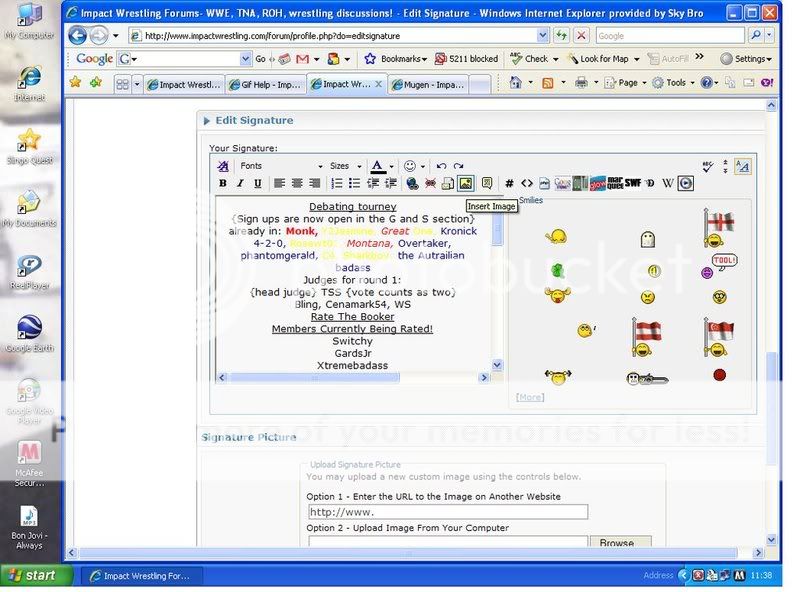This screenshot has height=592, width=800.
Task: Click the Bold formatting icon
Action: click(223, 184)
